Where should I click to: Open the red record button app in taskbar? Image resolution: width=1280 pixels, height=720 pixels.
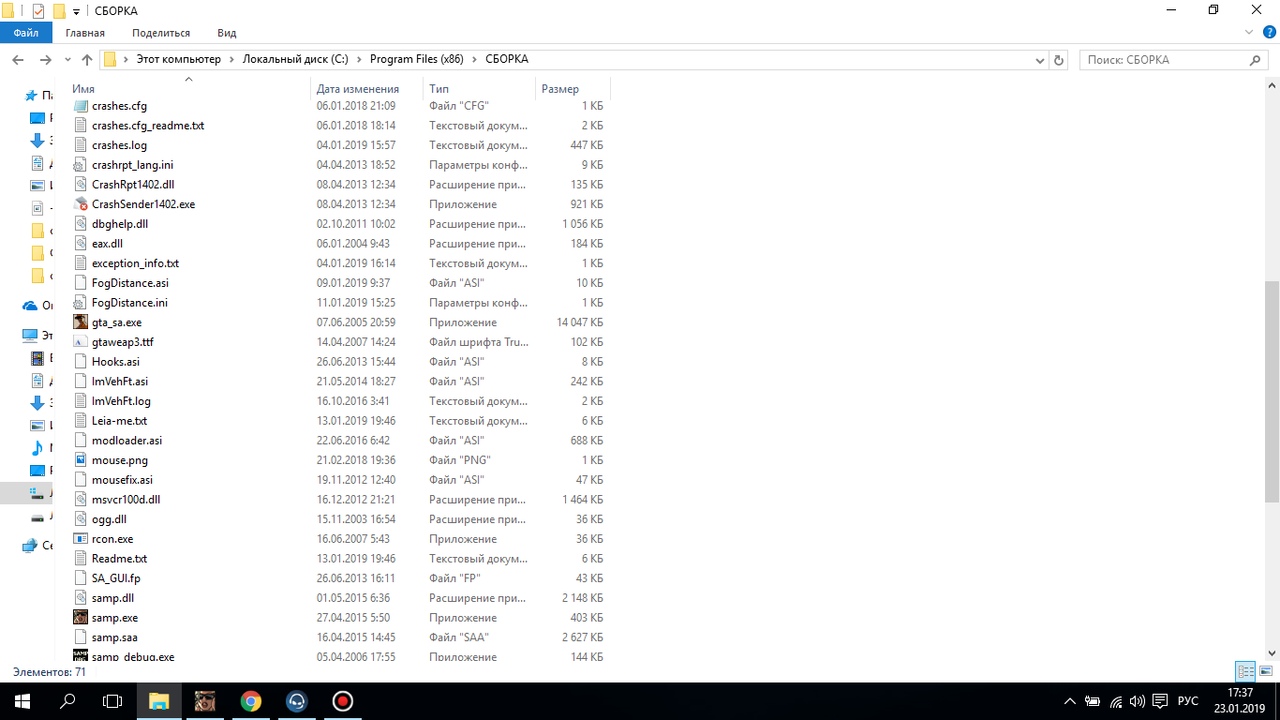point(343,701)
